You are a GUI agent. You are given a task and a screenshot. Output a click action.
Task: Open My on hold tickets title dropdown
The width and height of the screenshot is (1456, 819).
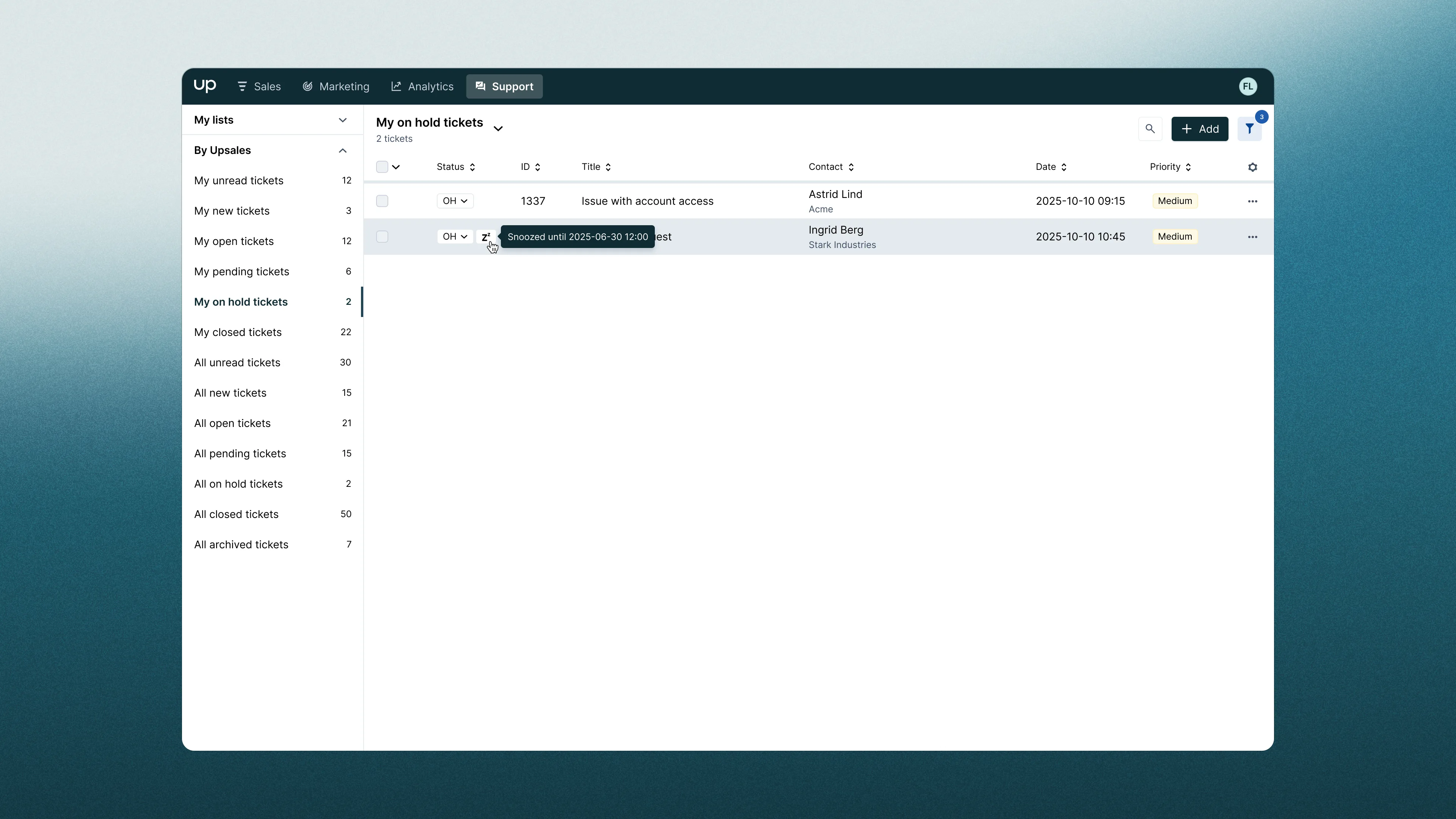coord(498,129)
